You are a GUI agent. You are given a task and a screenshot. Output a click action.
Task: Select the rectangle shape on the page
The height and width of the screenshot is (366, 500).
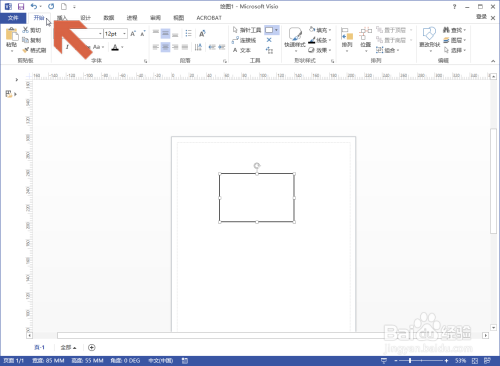257,198
